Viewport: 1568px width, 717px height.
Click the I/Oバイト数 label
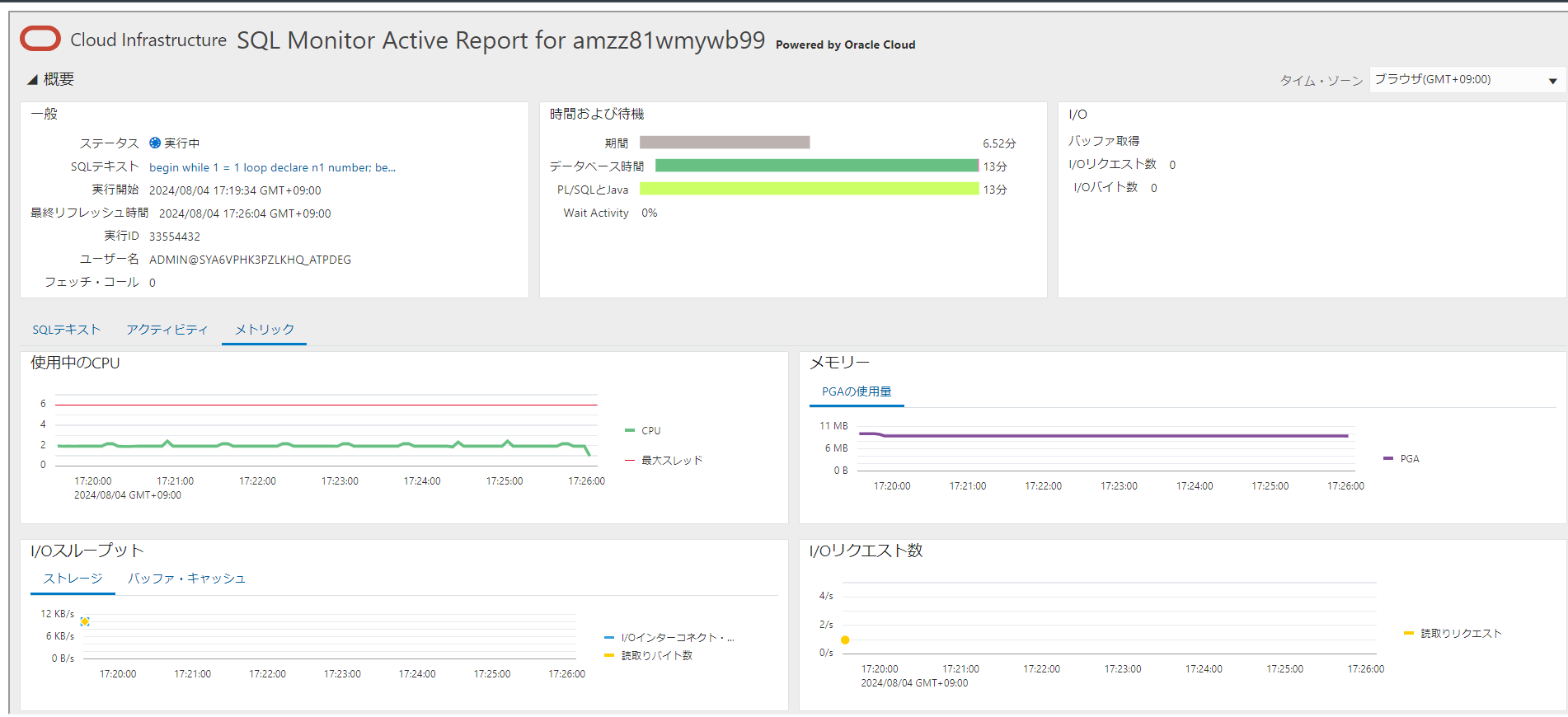coord(1106,187)
